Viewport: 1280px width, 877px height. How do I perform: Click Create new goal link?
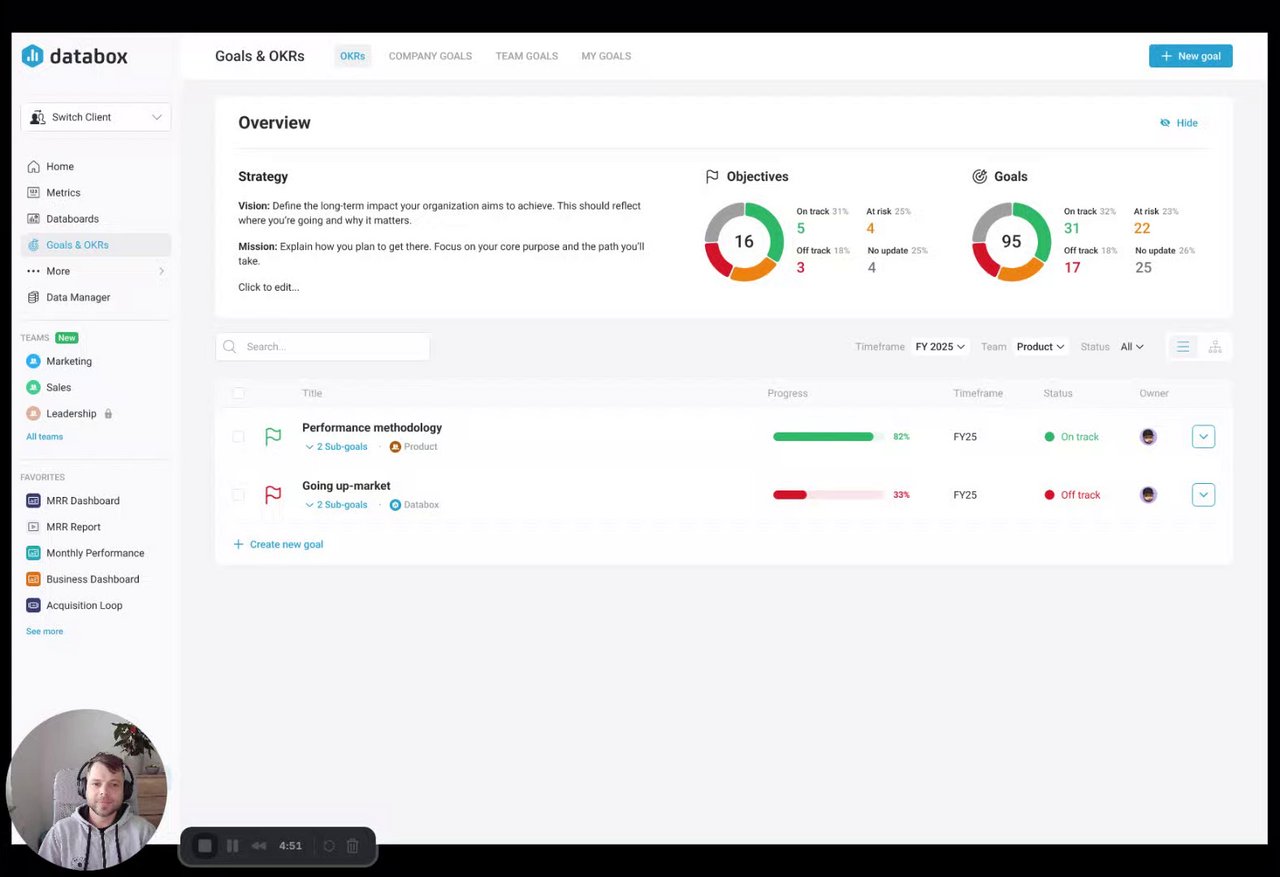(x=278, y=545)
